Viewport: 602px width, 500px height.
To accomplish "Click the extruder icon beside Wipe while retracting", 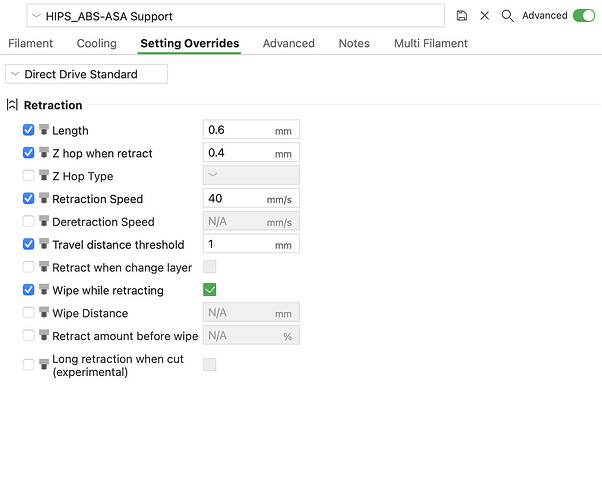I will click(44, 290).
